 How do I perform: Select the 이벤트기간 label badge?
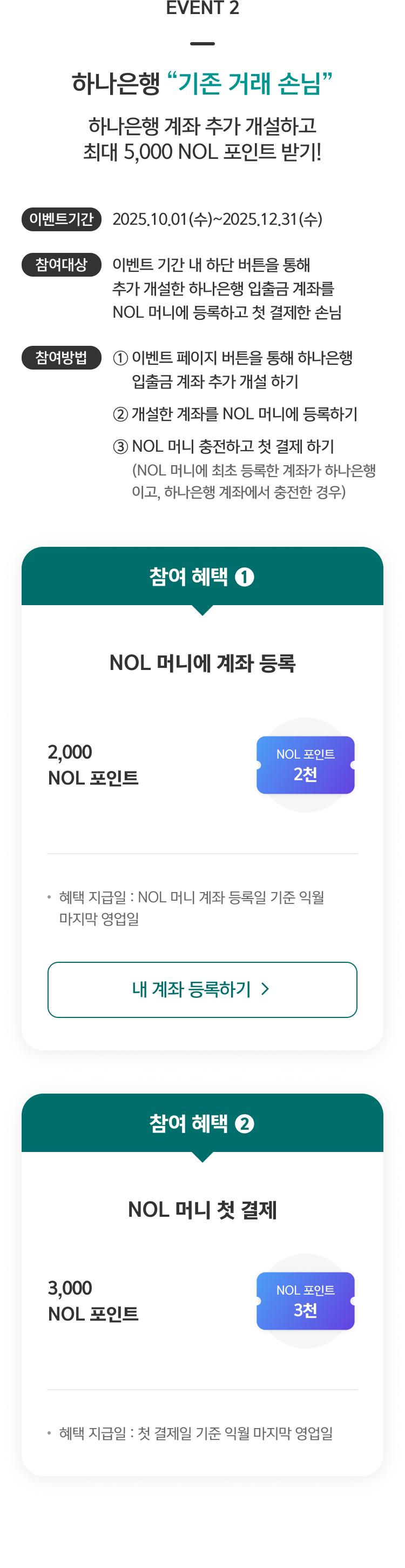tap(61, 220)
